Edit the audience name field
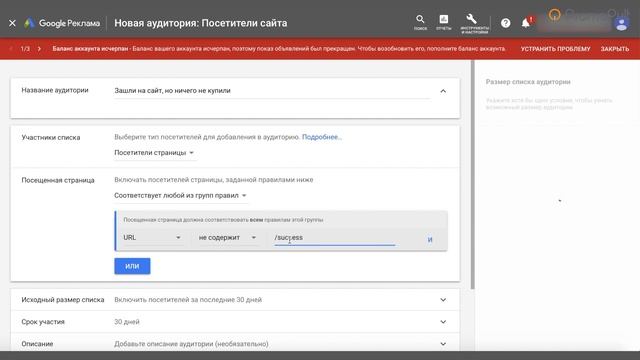 pyautogui.click(x=271, y=91)
